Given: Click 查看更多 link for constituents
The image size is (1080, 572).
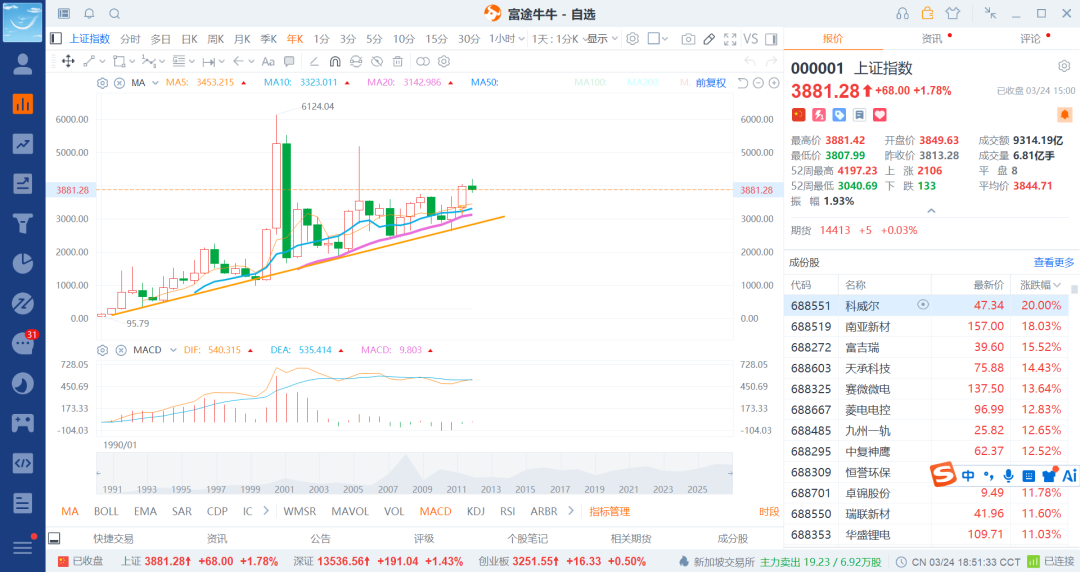Looking at the screenshot, I should click(x=1054, y=263).
